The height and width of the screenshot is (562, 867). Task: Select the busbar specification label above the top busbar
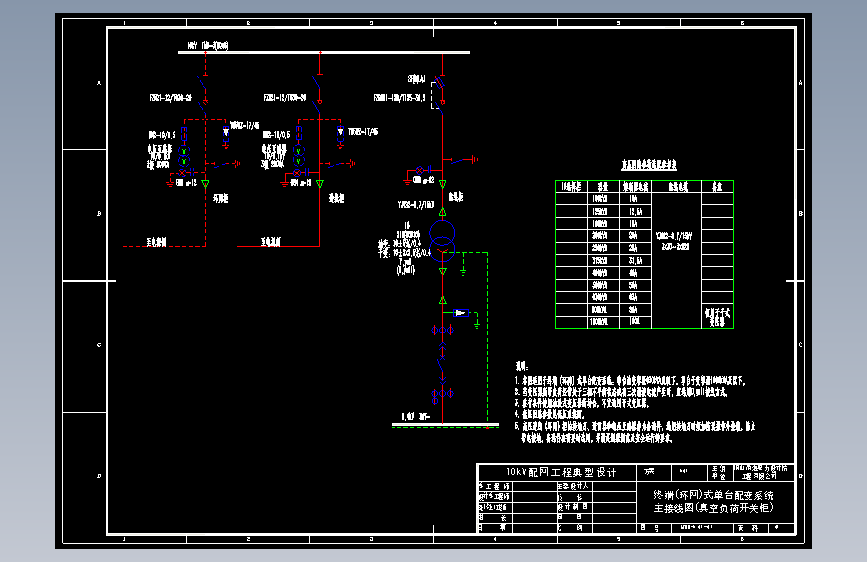coord(208,45)
